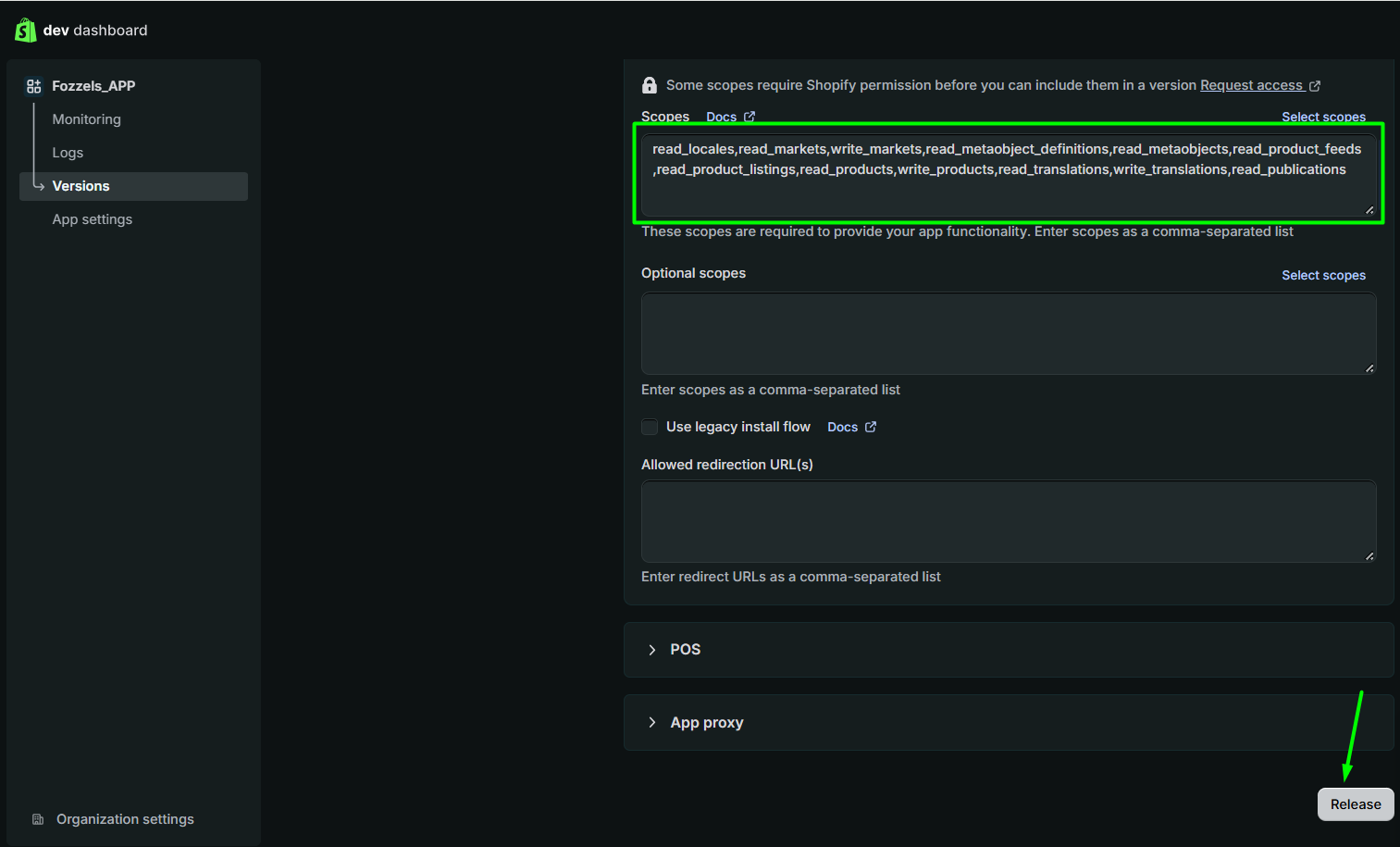Click the Release button
The width and height of the screenshot is (1400, 847).
tap(1356, 804)
